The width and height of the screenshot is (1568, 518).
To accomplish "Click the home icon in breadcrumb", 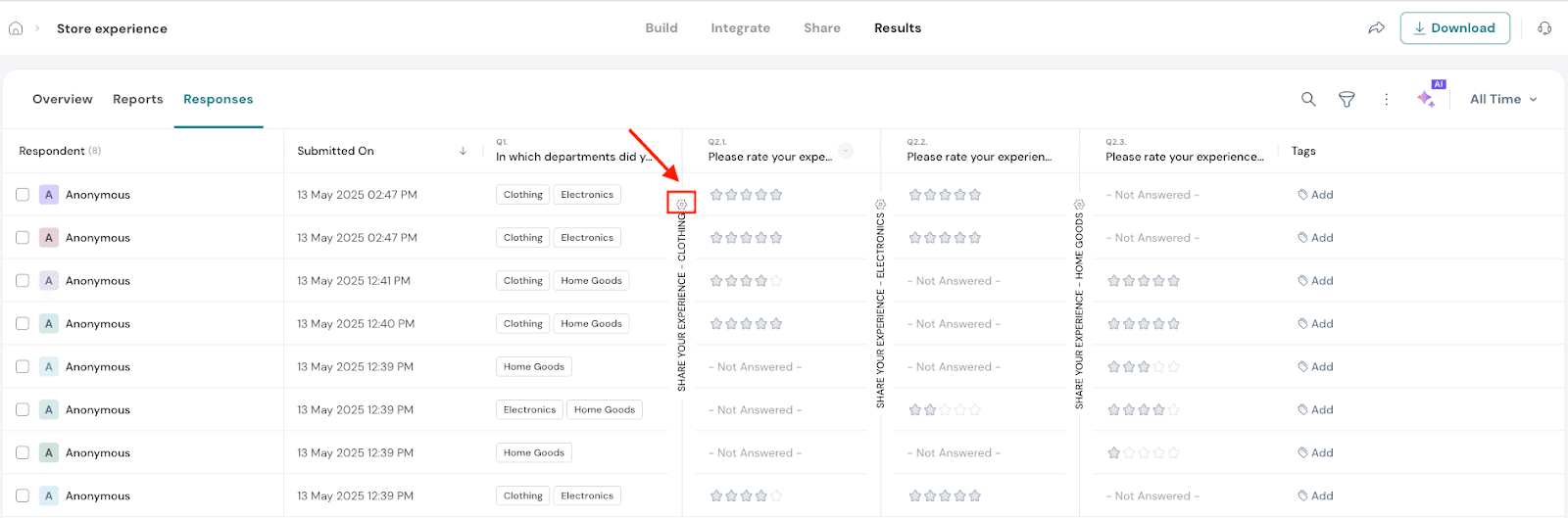I will [16, 28].
